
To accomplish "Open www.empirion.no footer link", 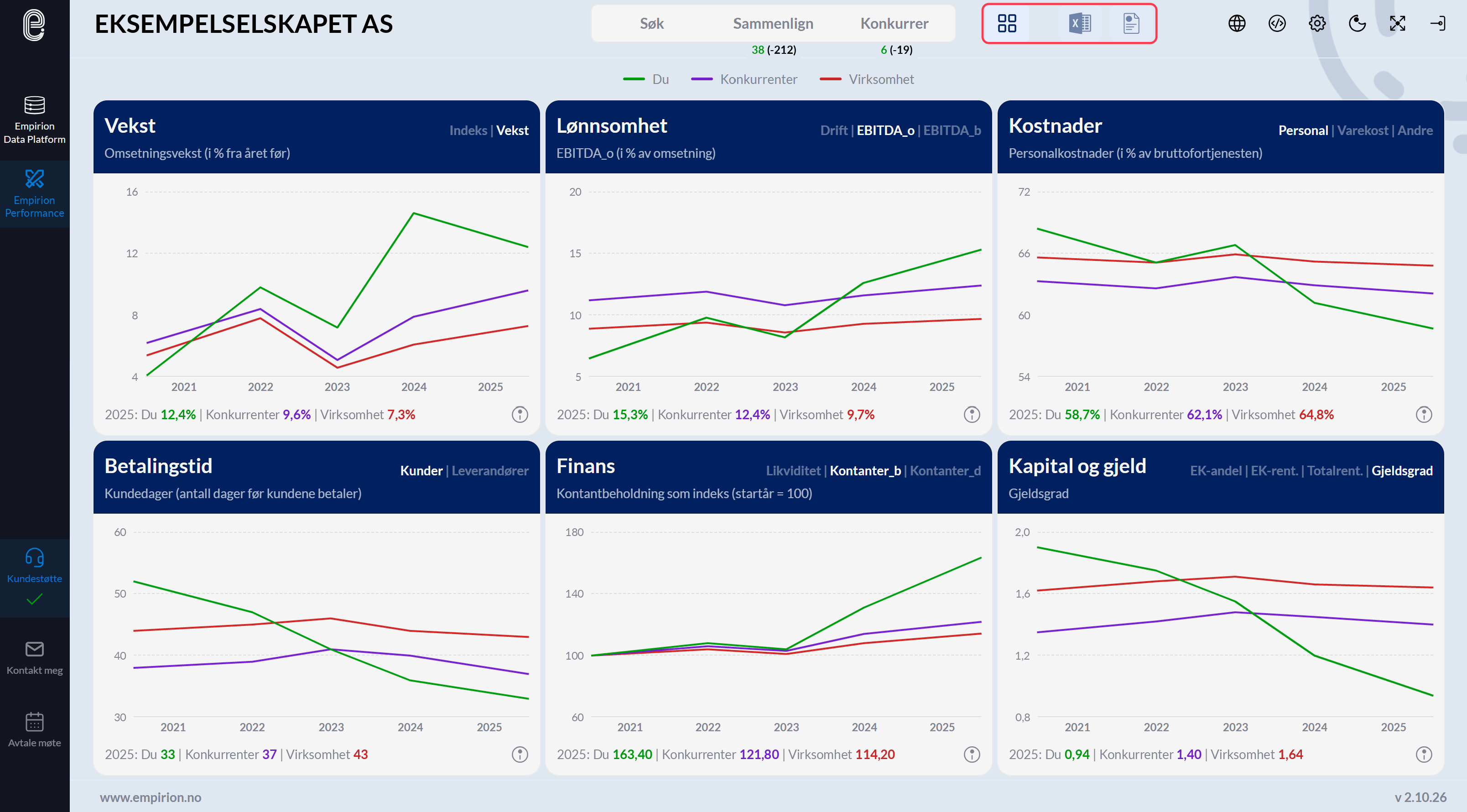I will [151, 797].
